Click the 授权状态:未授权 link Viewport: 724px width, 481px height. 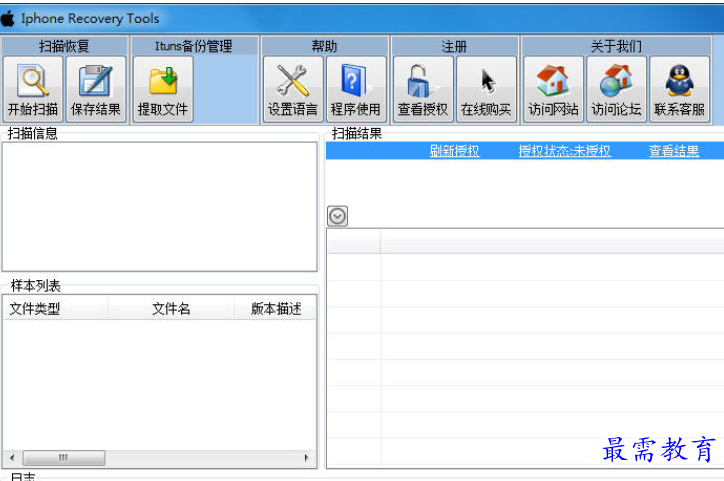point(564,151)
